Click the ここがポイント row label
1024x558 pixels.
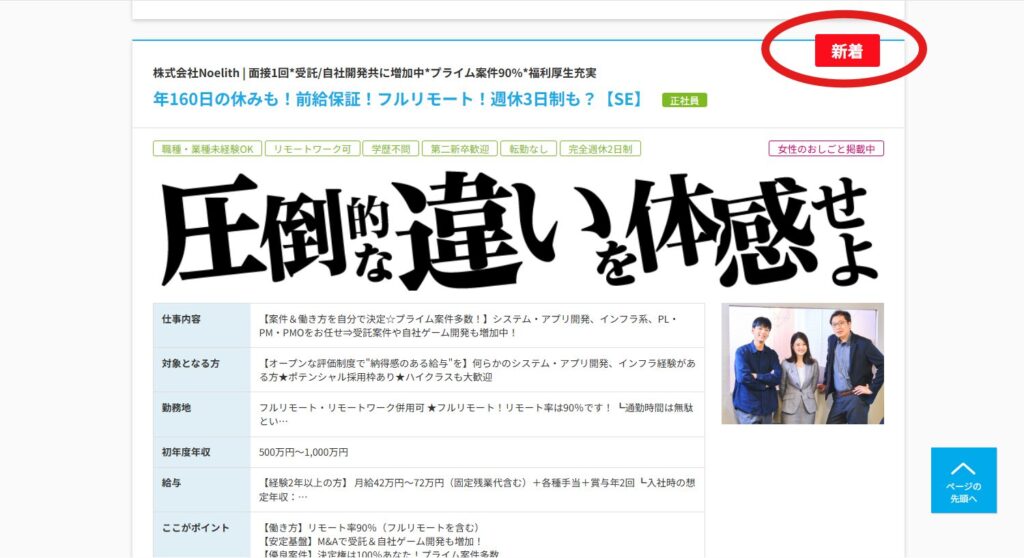(195, 528)
